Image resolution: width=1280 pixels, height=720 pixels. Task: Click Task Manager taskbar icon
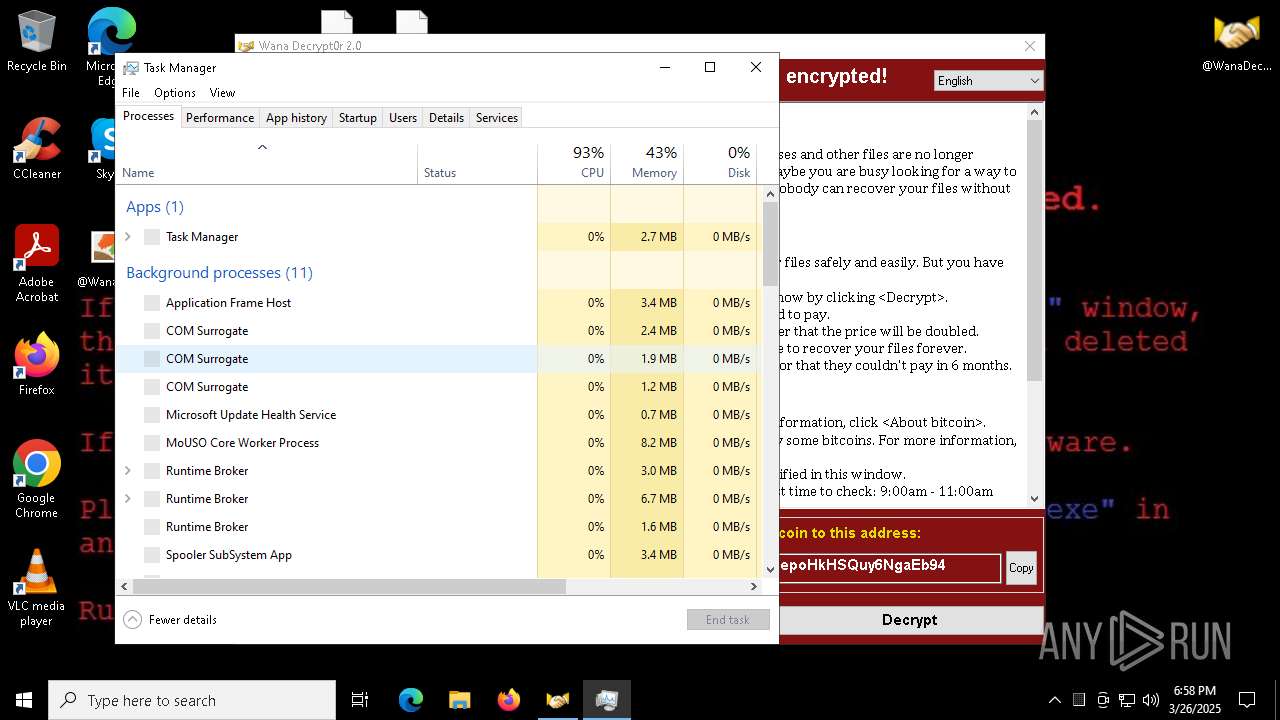[x=606, y=700]
